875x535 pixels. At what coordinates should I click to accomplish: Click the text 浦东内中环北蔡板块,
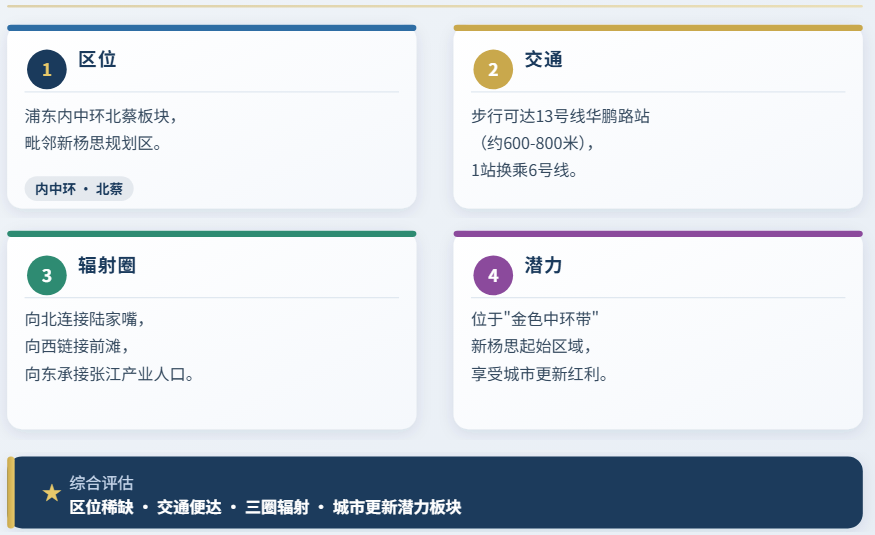(101, 116)
